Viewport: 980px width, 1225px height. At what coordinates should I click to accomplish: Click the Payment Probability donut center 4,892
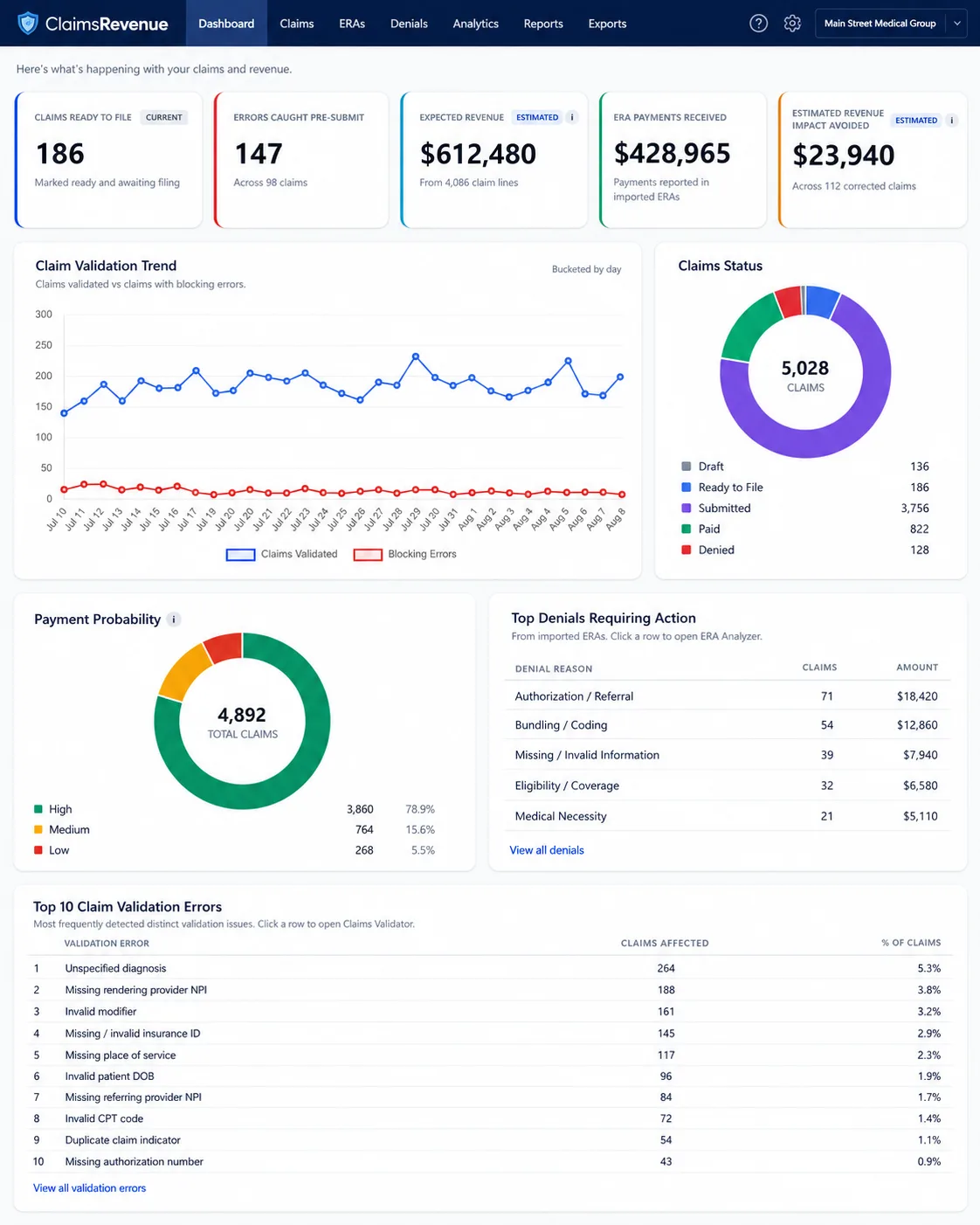[242, 715]
